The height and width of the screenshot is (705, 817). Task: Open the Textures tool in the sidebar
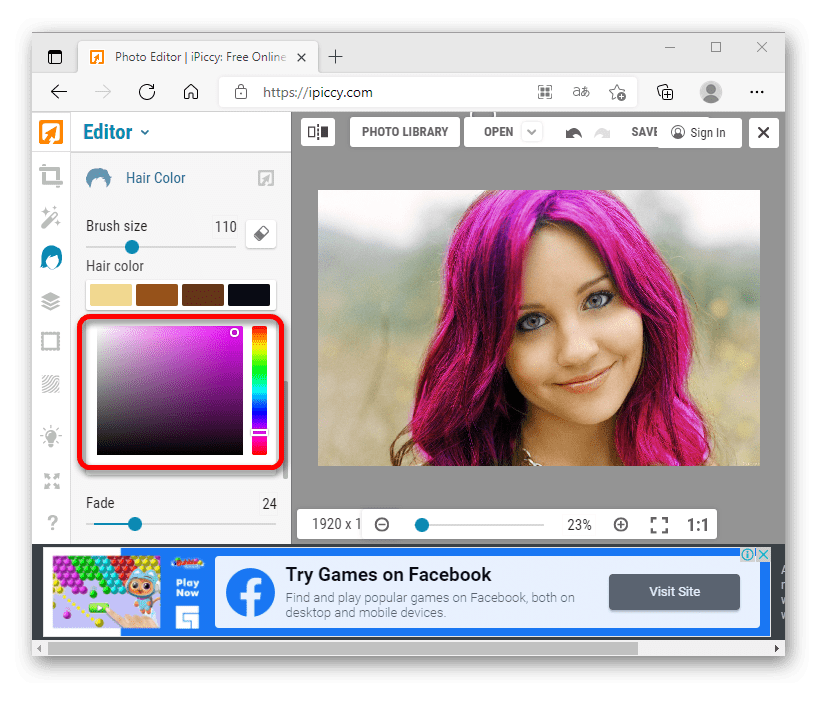pyautogui.click(x=50, y=383)
